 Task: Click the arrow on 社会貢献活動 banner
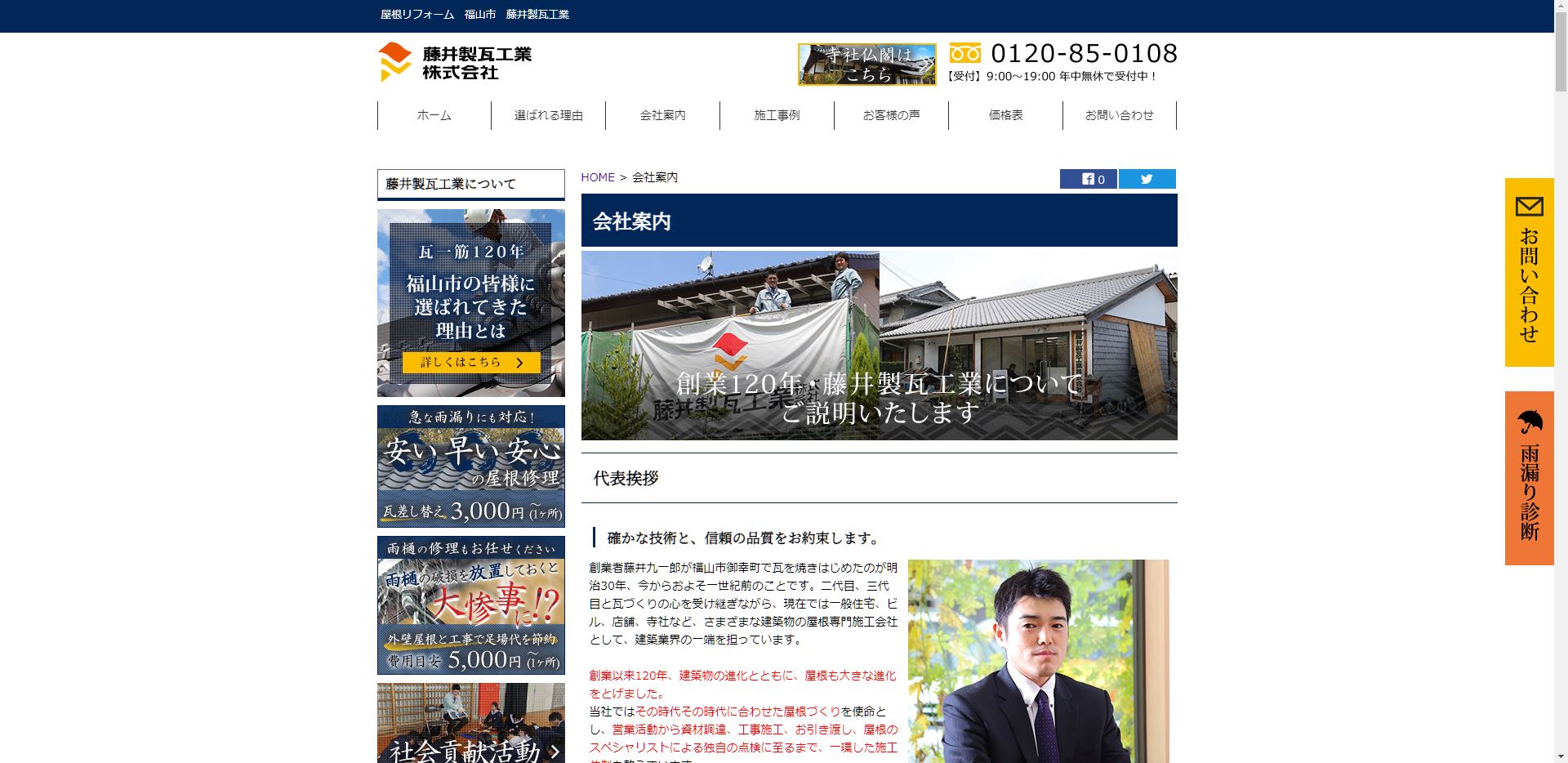point(555,751)
